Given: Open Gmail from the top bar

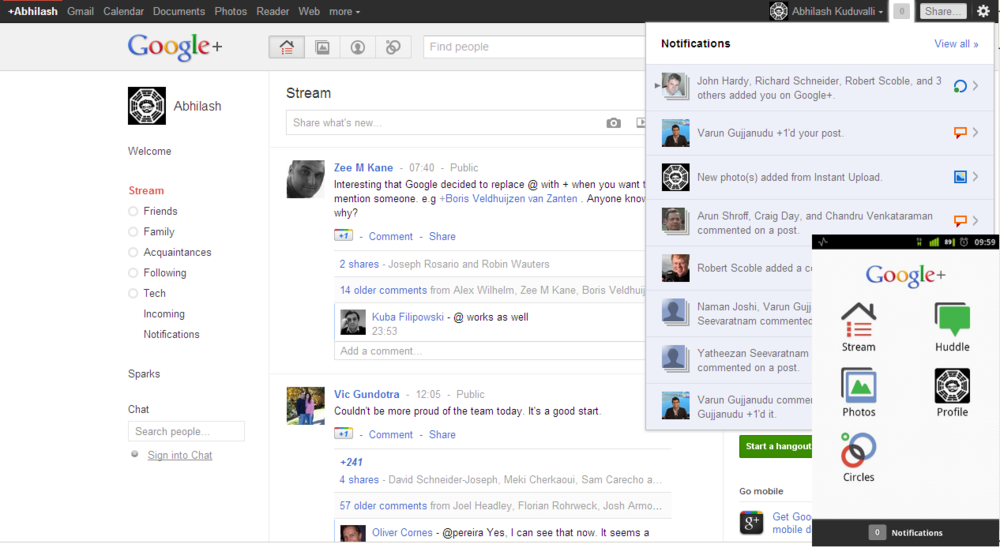Looking at the screenshot, I should [80, 12].
